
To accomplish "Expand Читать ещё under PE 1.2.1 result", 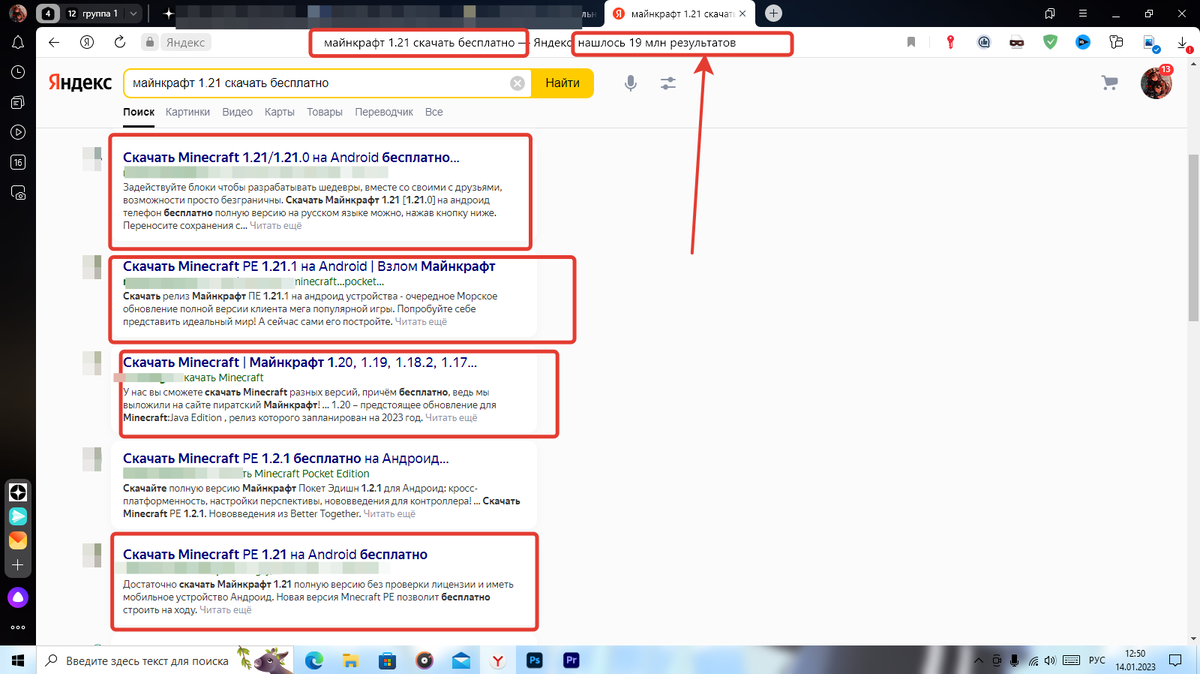I will (x=389, y=514).
